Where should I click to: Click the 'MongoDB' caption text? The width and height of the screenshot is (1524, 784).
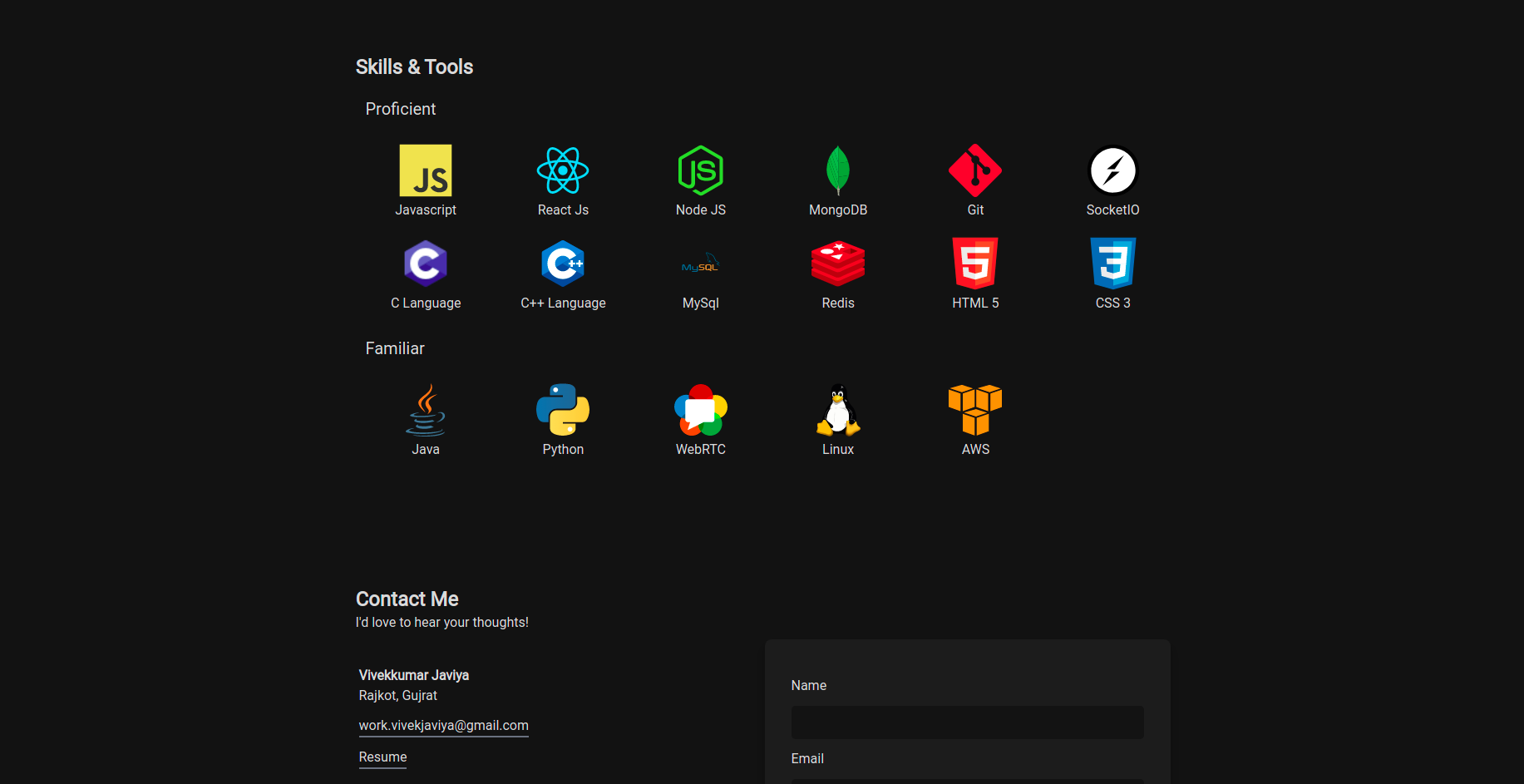click(838, 210)
